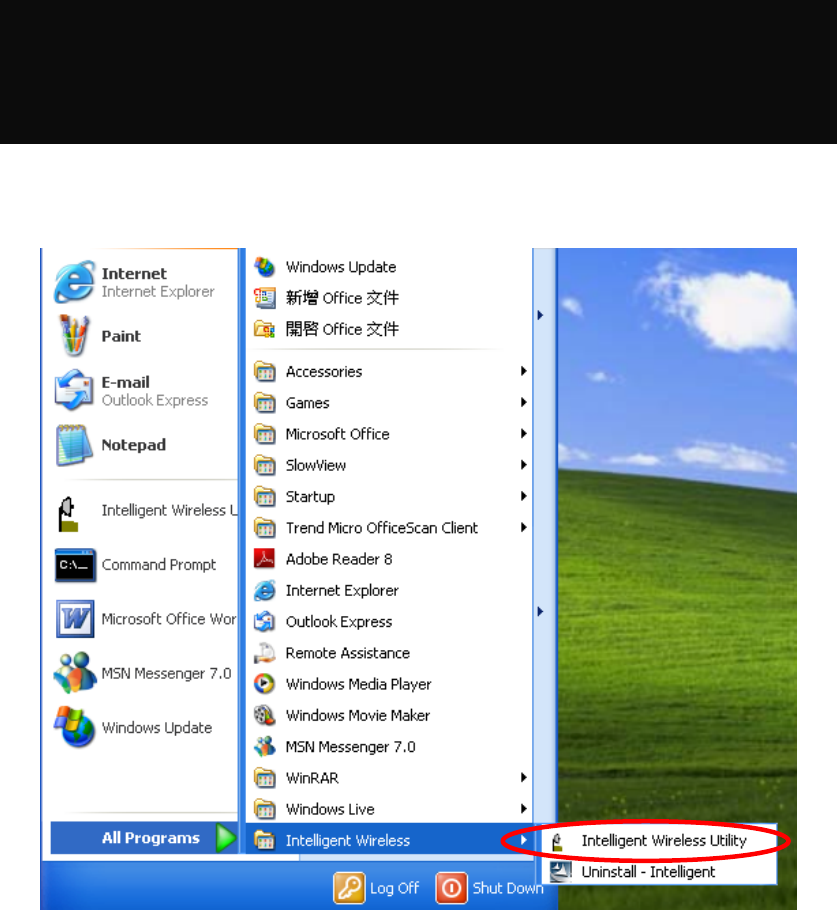Viewport: 837px width, 910px height.
Task: Click Internet Explorer icon in All Programs list
Action: [x=265, y=590]
